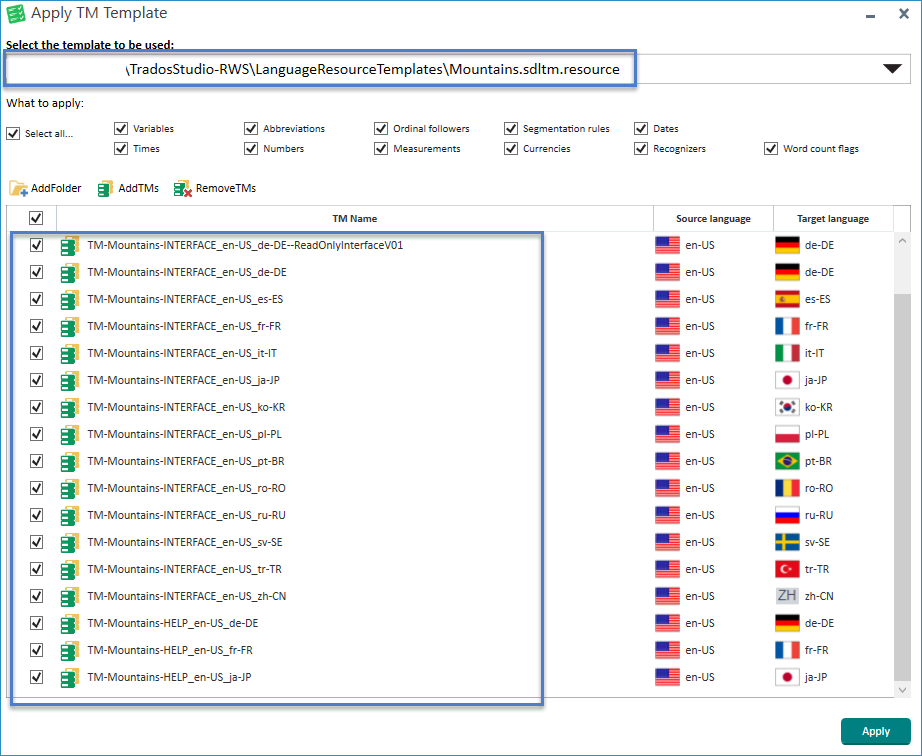Viewport: 922px width, 756px height.
Task: Click ru-RU target language cell
Action: tap(833, 516)
